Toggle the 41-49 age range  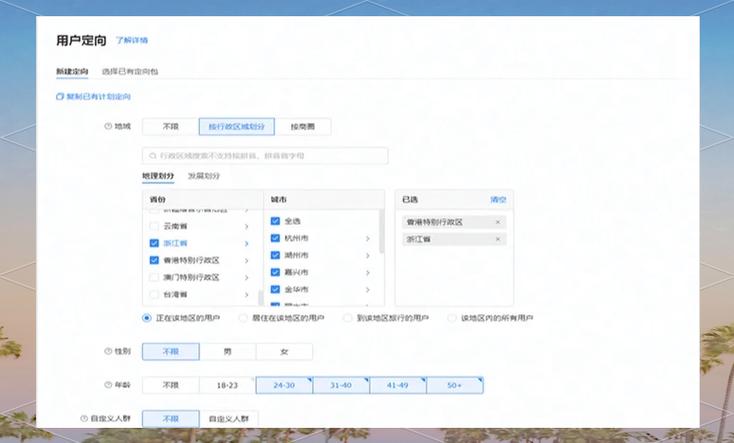coord(398,385)
